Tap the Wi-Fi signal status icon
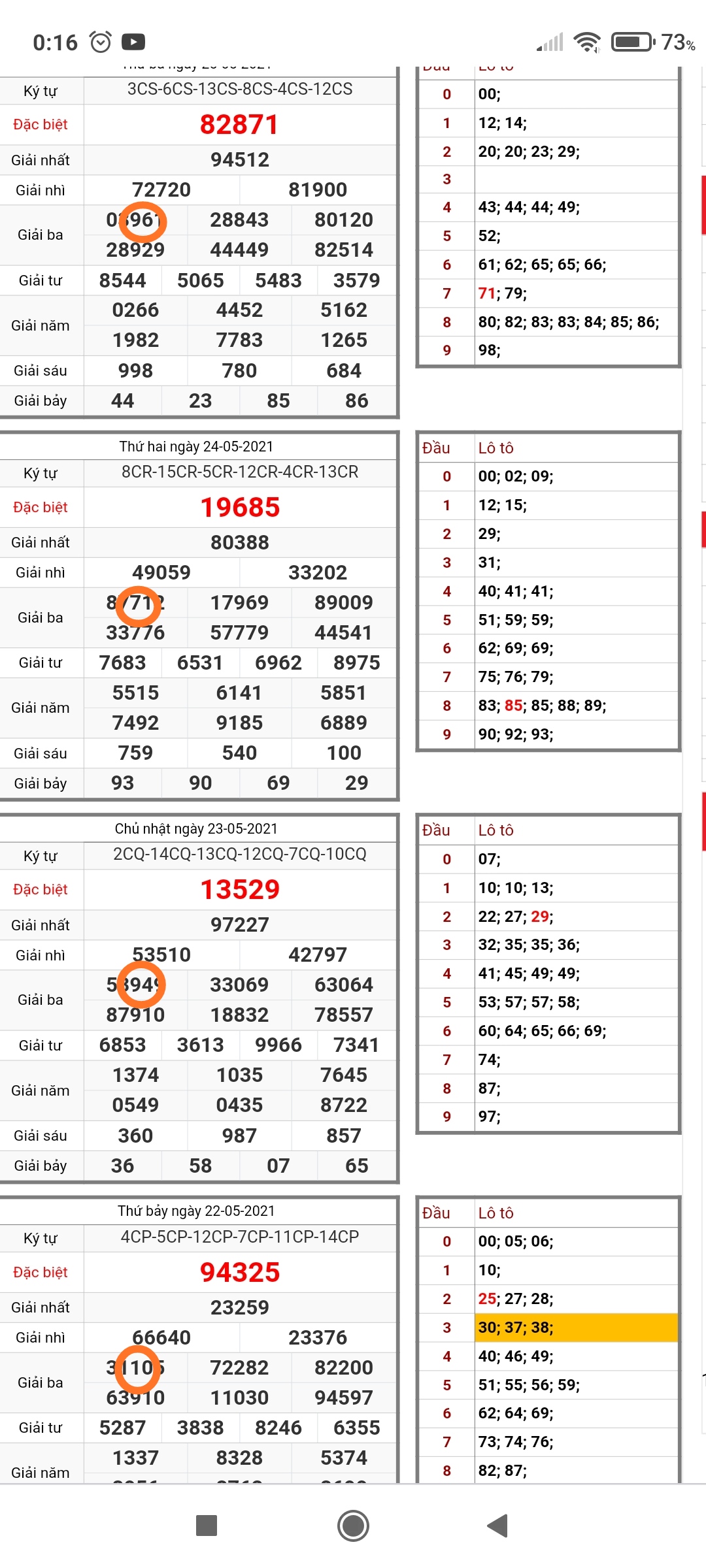The image size is (706, 1568). (x=586, y=42)
